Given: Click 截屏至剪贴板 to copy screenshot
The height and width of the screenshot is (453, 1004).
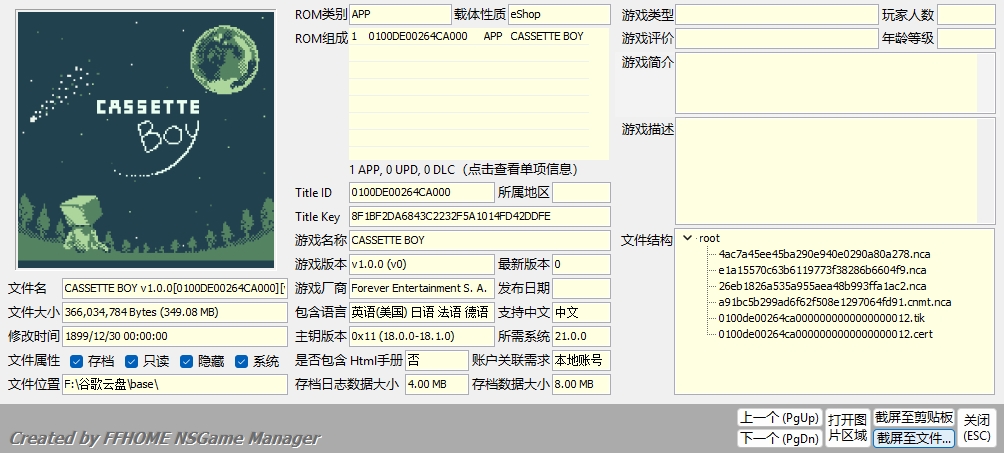Looking at the screenshot, I should [x=914, y=417].
